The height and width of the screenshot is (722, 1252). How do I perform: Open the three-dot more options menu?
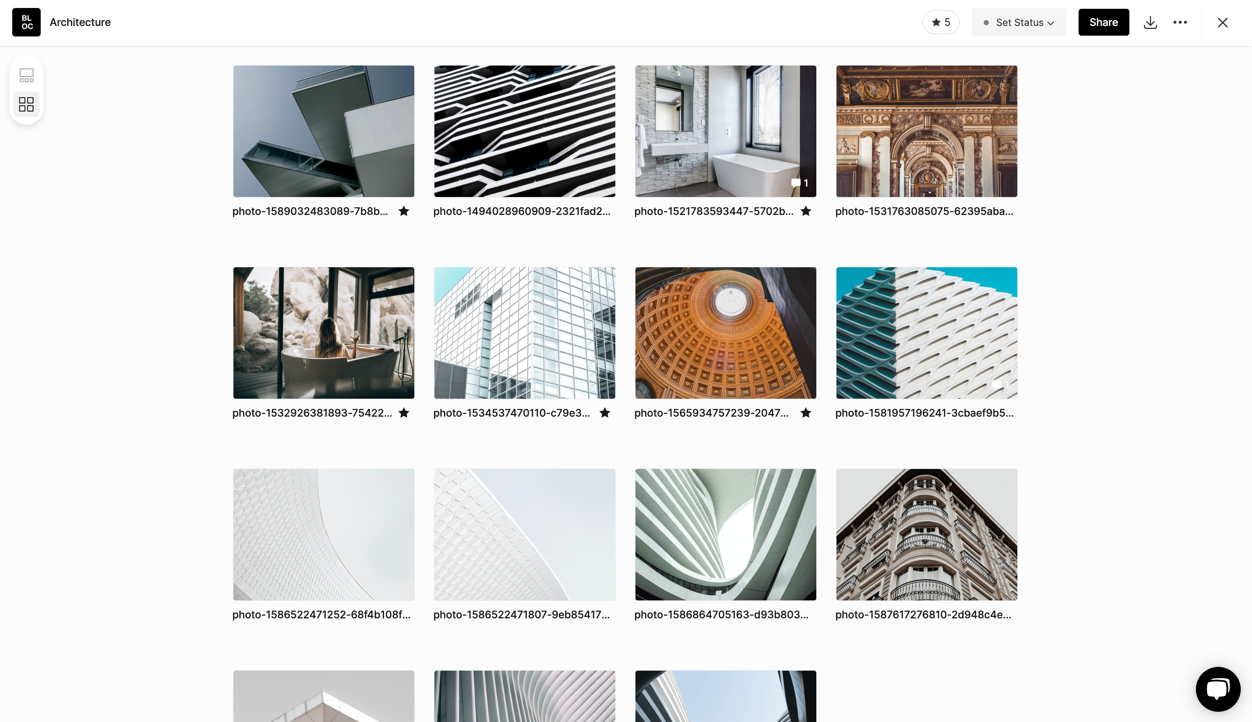click(x=1180, y=22)
